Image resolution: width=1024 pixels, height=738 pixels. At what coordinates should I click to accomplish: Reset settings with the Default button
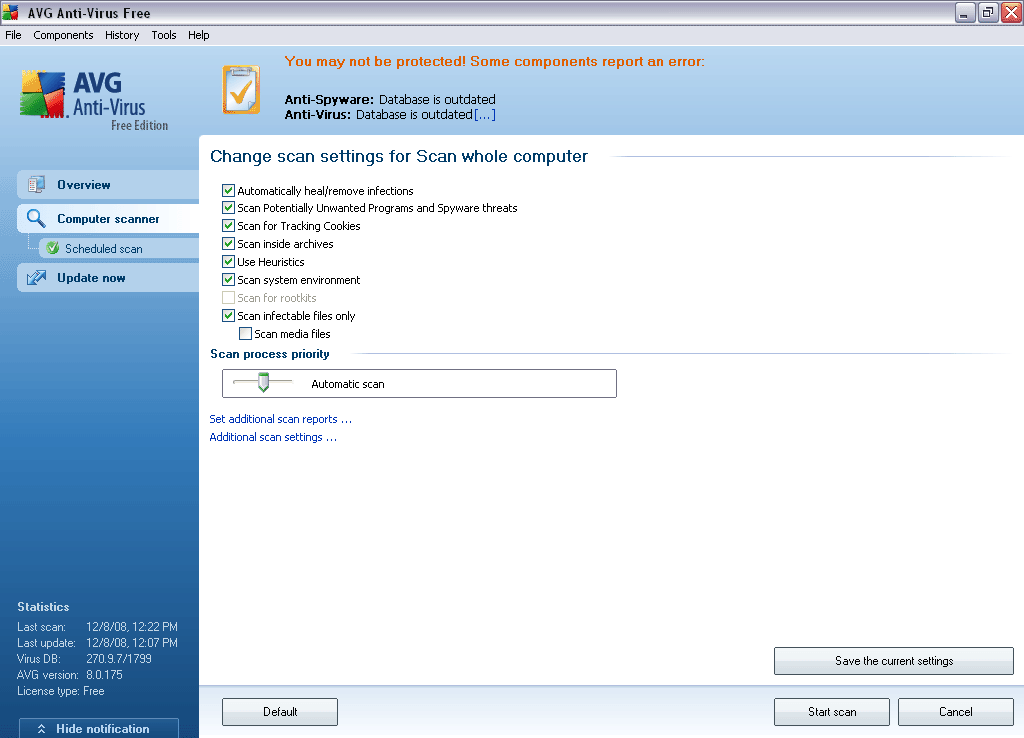280,712
